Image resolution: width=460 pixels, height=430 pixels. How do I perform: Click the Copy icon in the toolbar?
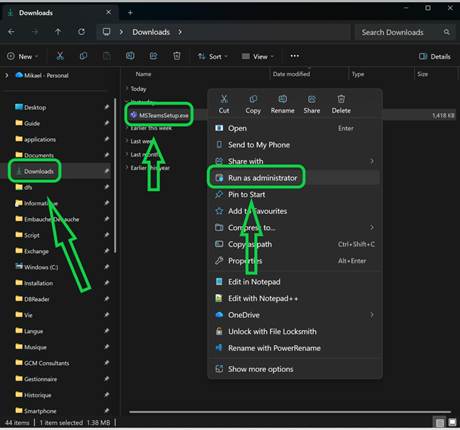(x=83, y=56)
